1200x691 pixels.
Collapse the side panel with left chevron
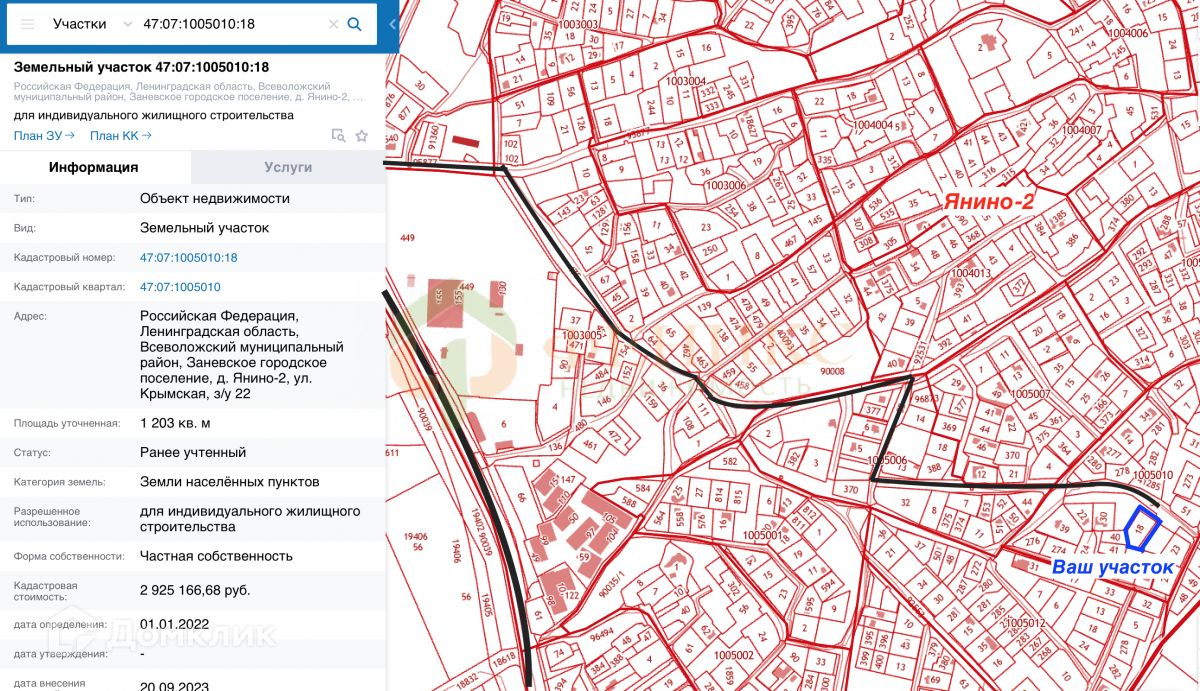point(392,24)
